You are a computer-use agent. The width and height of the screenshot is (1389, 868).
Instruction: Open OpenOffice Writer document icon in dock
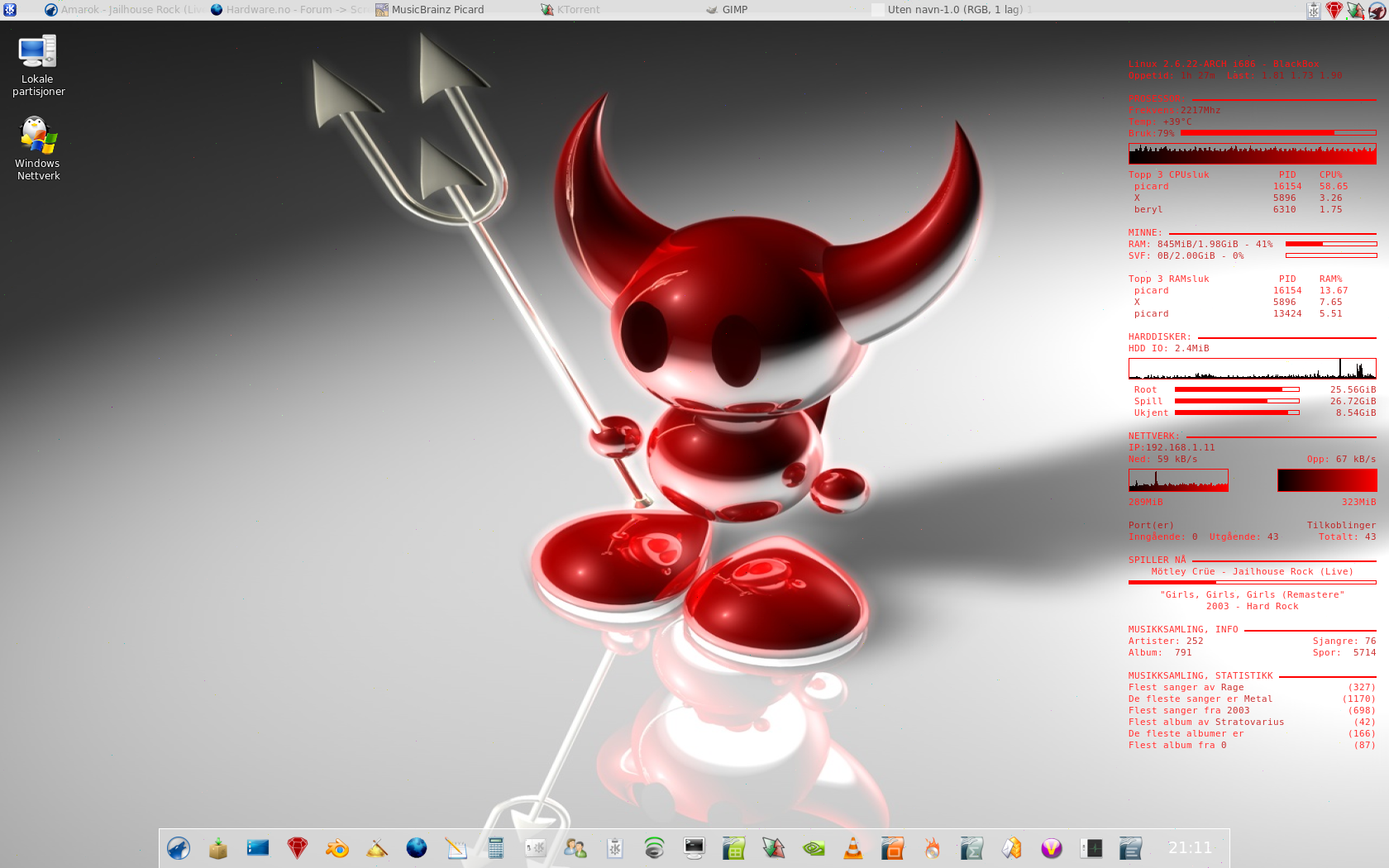click(x=1131, y=848)
